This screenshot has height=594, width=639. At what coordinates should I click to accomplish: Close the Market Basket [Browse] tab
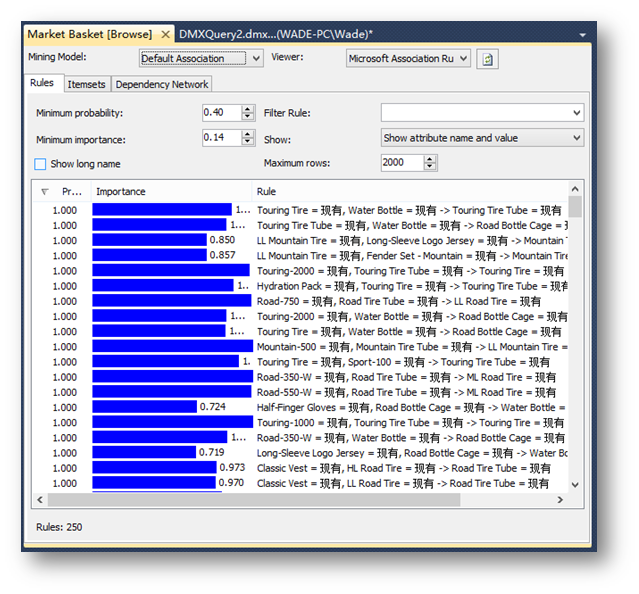coord(165,34)
